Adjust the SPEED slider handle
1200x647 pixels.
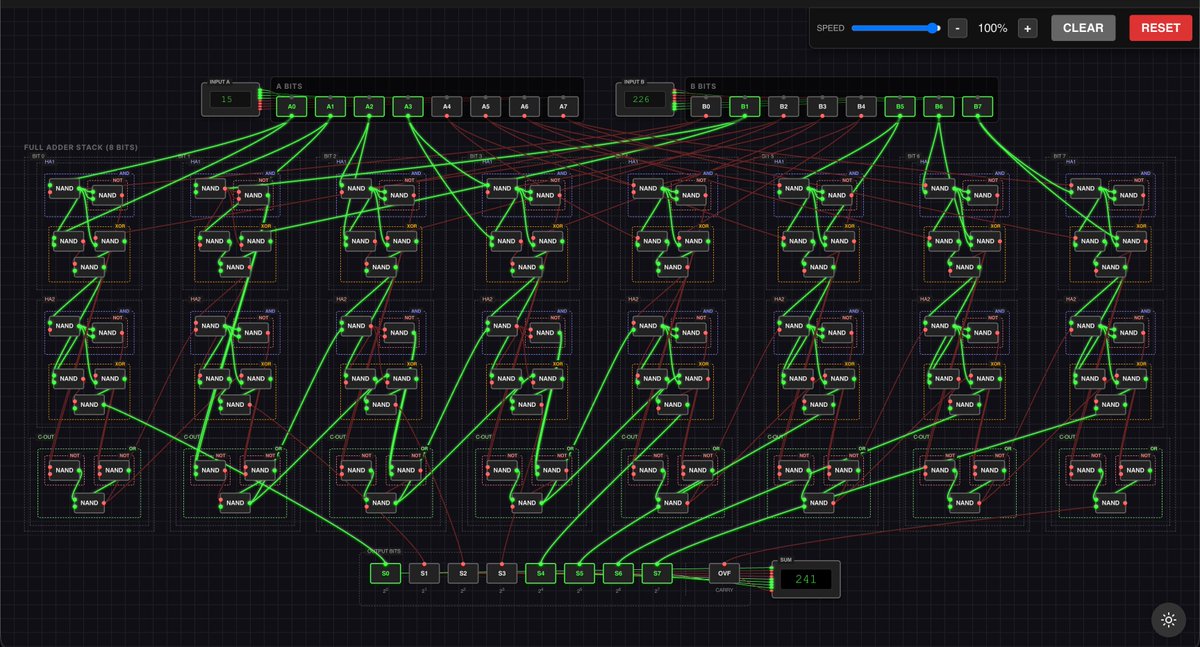tap(934, 28)
